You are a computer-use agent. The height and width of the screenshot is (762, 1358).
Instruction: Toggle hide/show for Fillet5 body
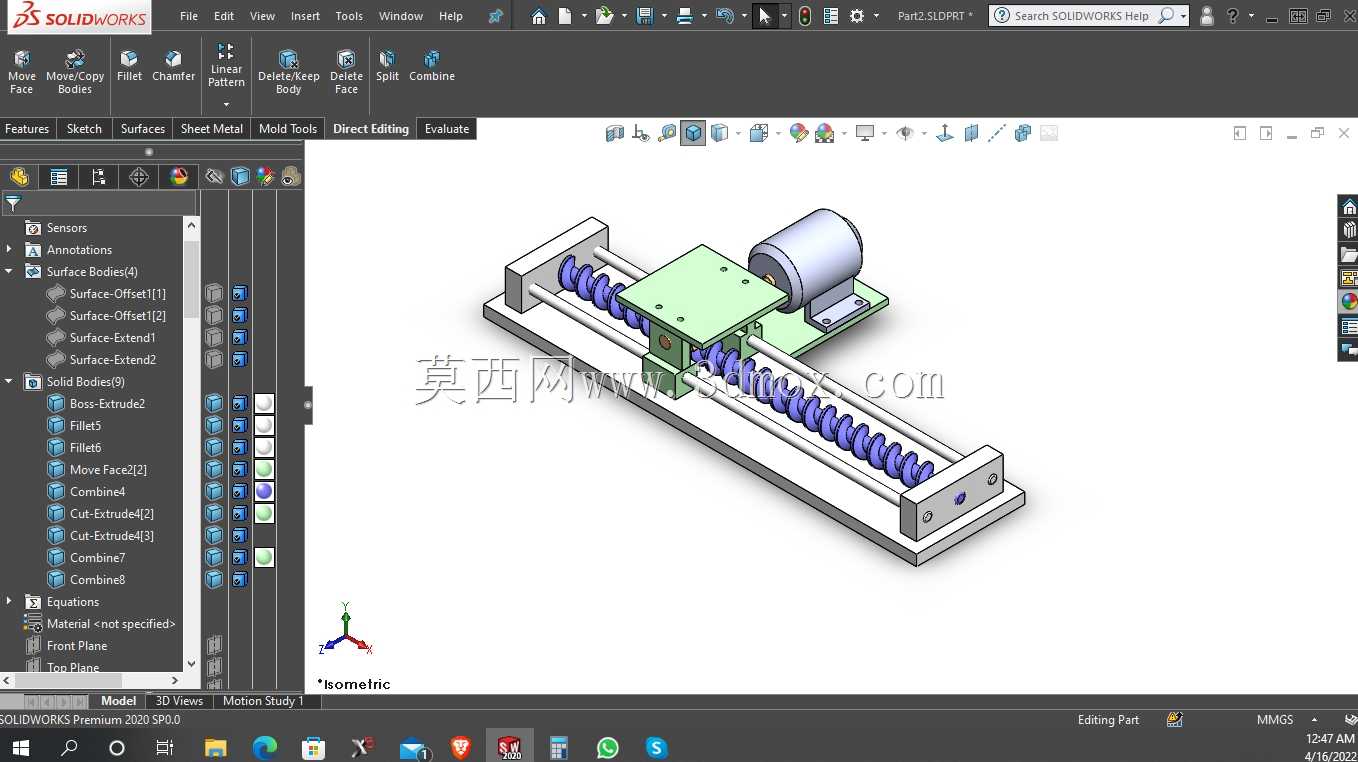pyautogui.click(x=214, y=425)
